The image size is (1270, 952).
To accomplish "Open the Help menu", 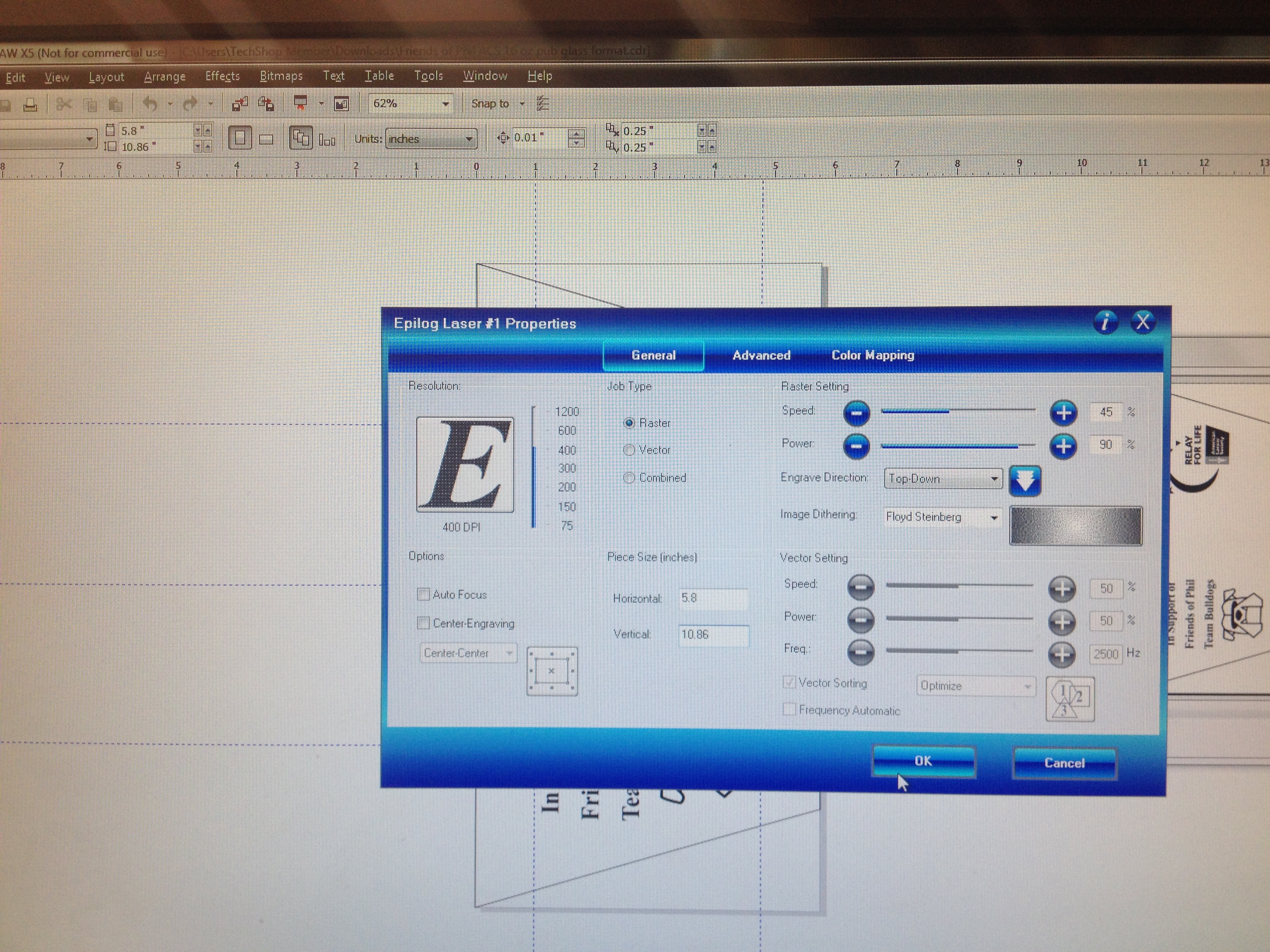I will (539, 76).
